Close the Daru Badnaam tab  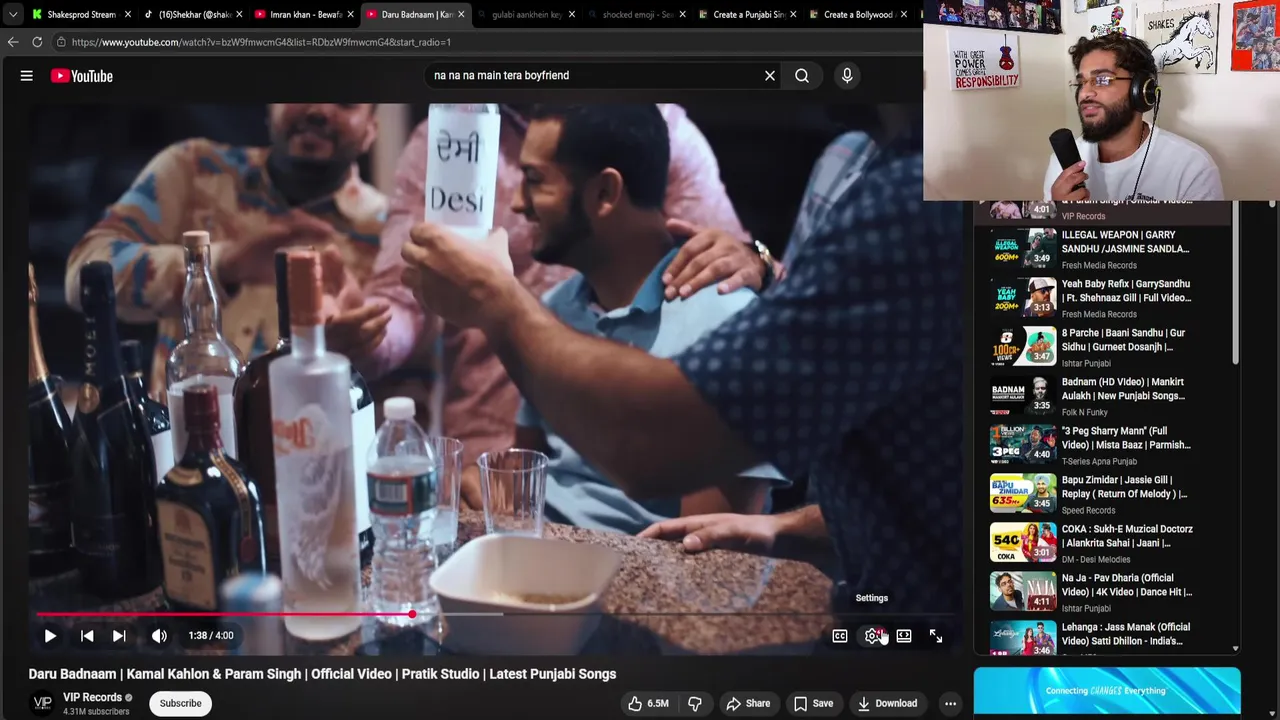(x=461, y=15)
